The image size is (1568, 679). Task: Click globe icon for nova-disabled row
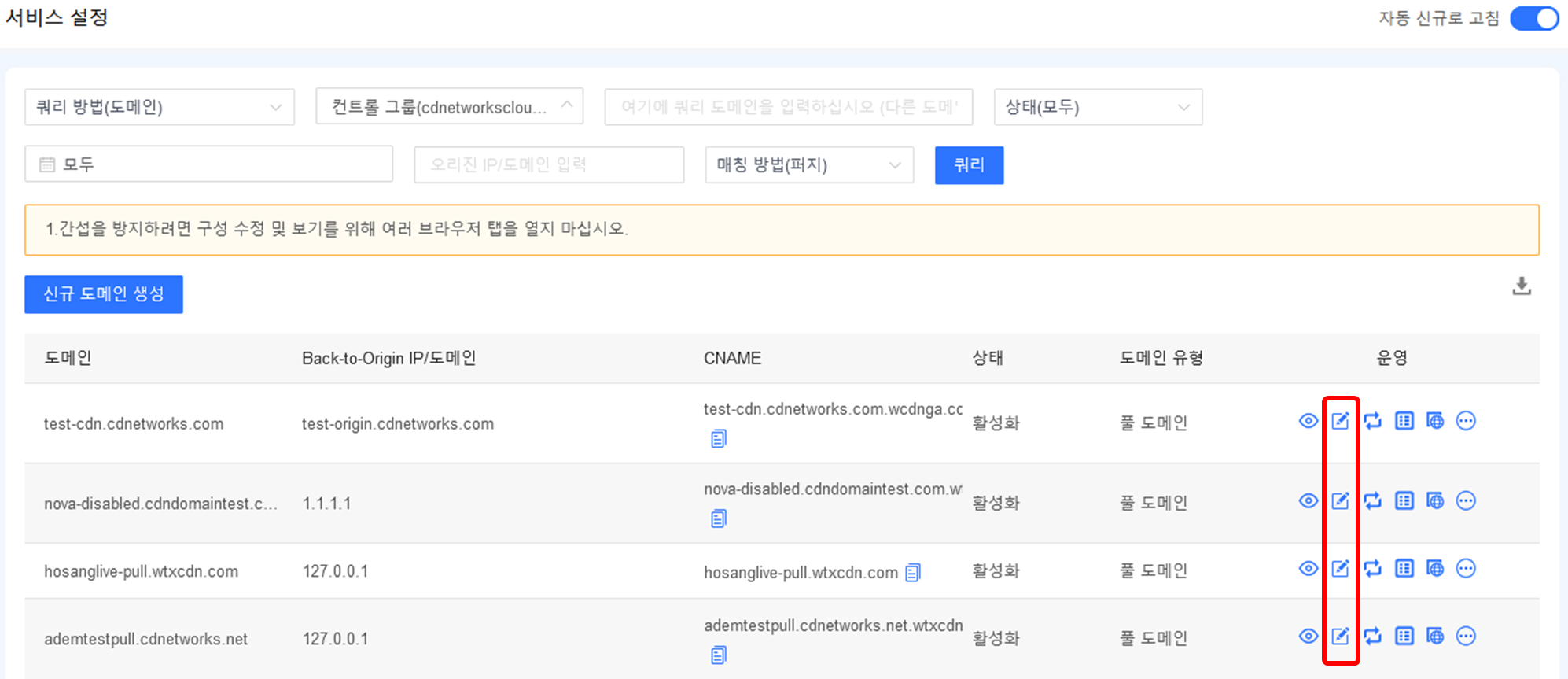[x=1435, y=500]
